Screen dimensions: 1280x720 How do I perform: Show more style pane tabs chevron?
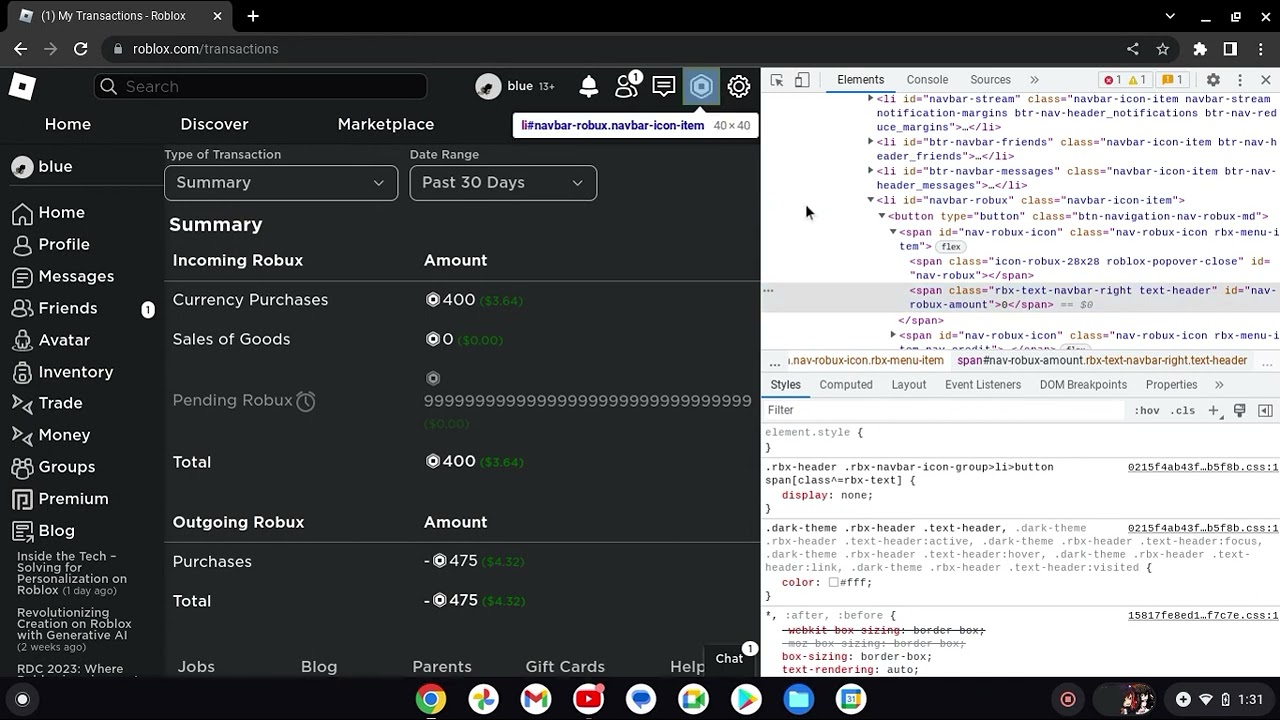click(1219, 385)
